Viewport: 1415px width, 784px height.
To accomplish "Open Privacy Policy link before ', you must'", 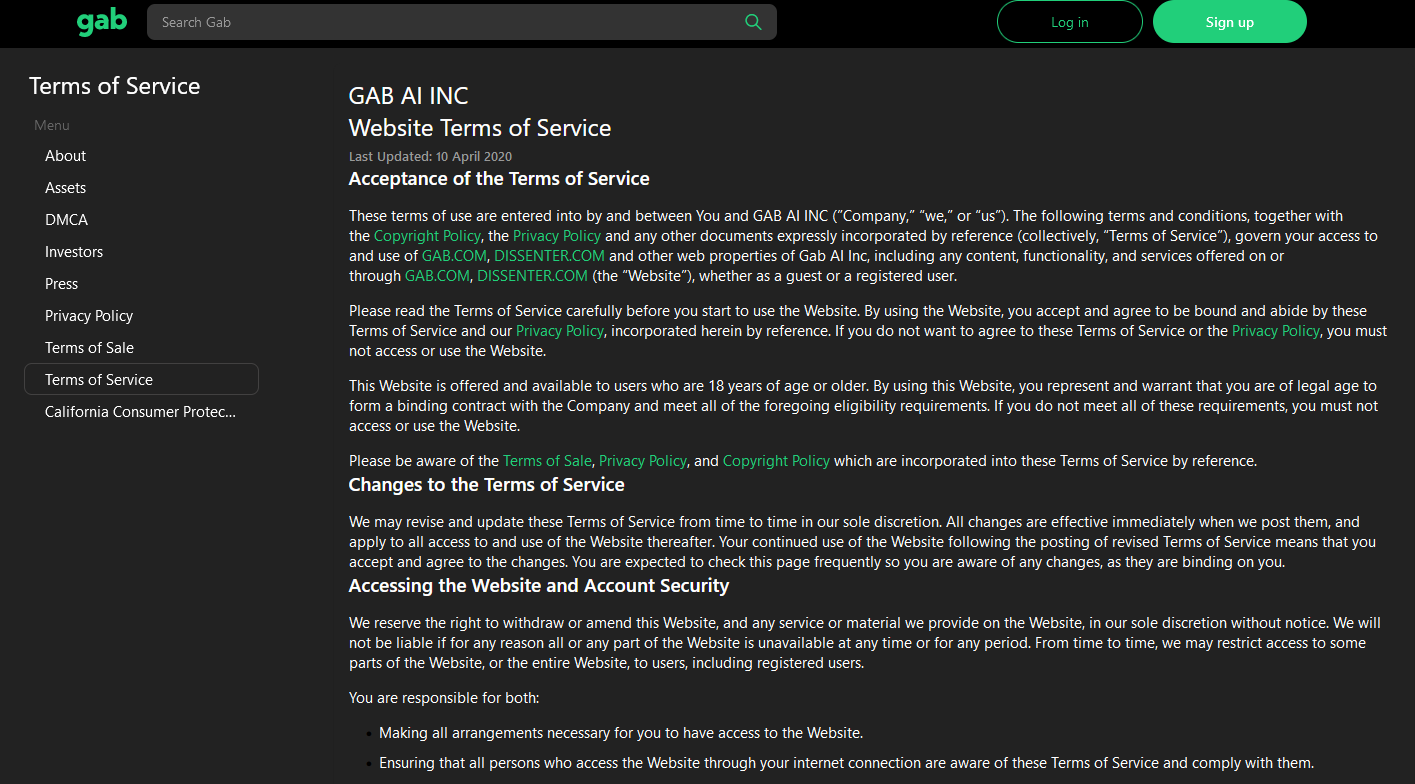I will [1276, 331].
